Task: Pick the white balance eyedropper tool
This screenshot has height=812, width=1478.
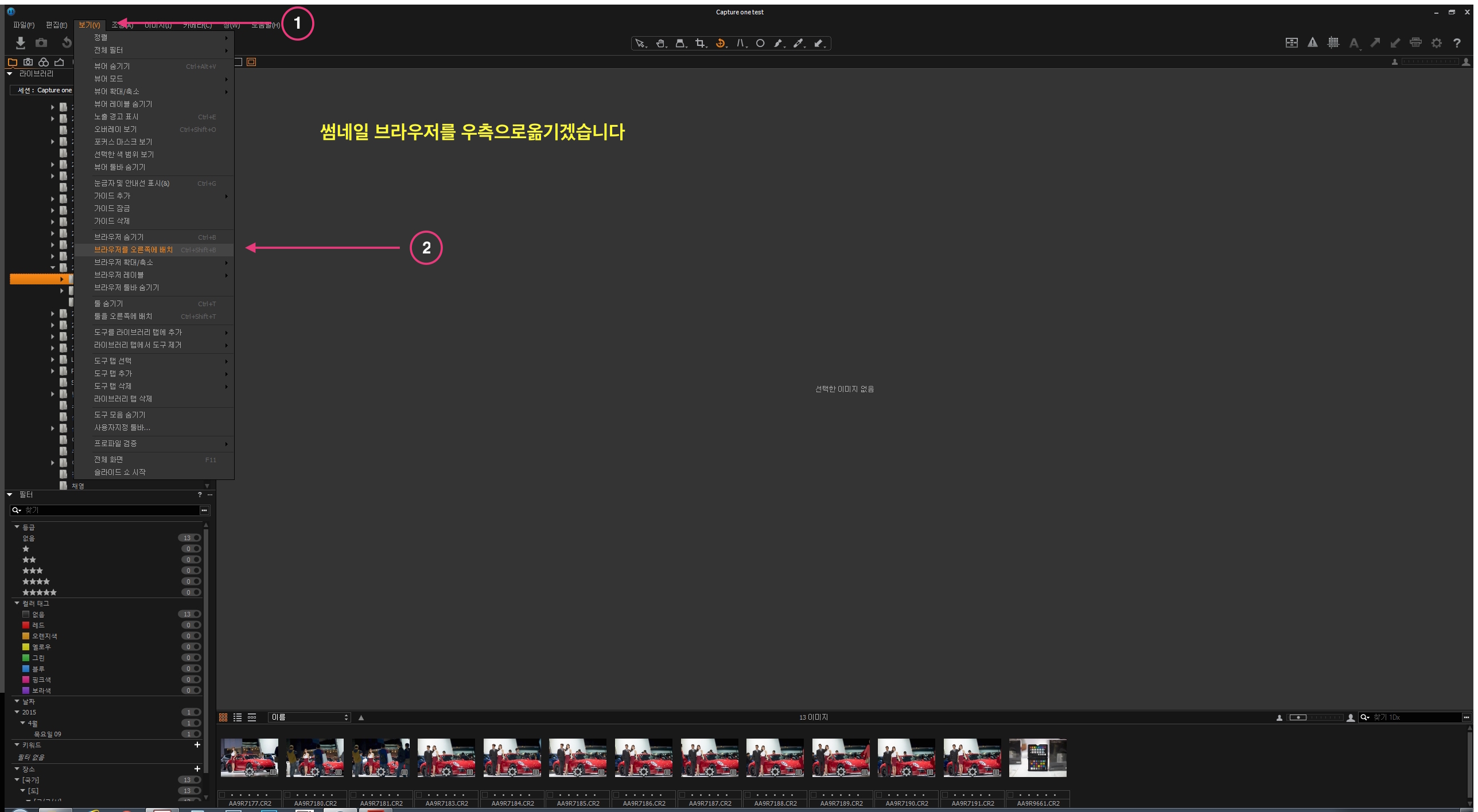Action: (798, 43)
